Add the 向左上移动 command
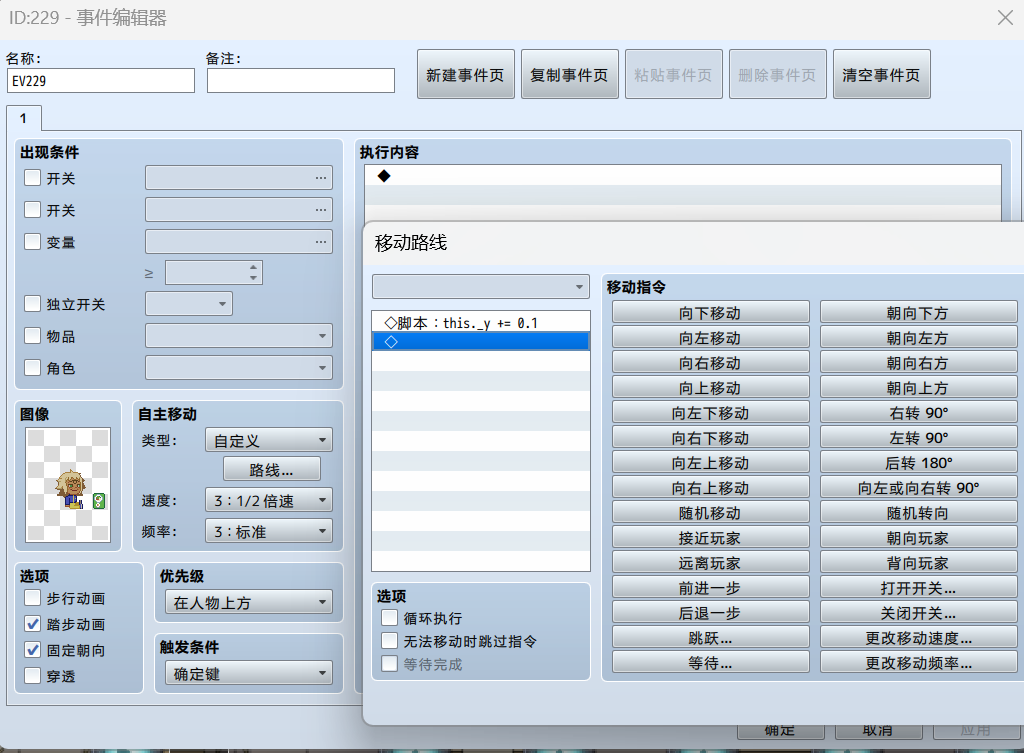This screenshot has width=1024, height=753. pyautogui.click(x=711, y=462)
